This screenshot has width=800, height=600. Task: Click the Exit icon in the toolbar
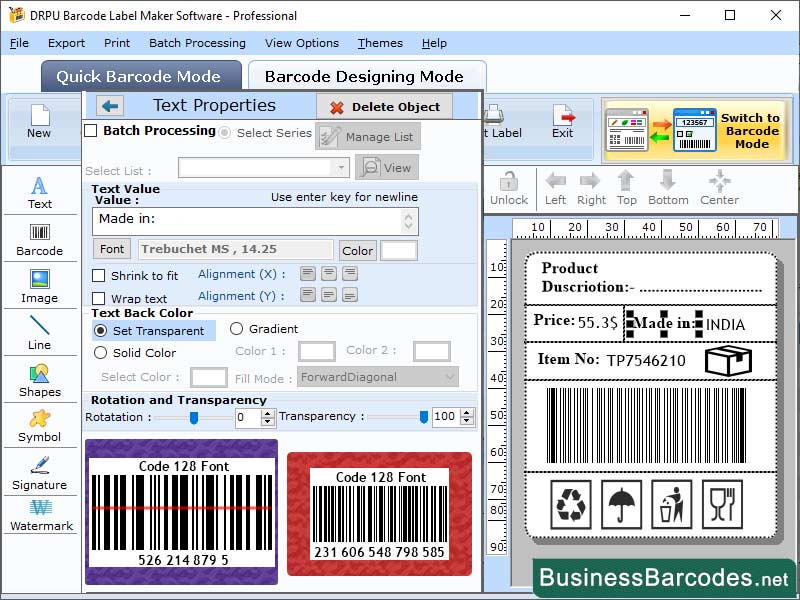pyautogui.click(x=563, y=120)
